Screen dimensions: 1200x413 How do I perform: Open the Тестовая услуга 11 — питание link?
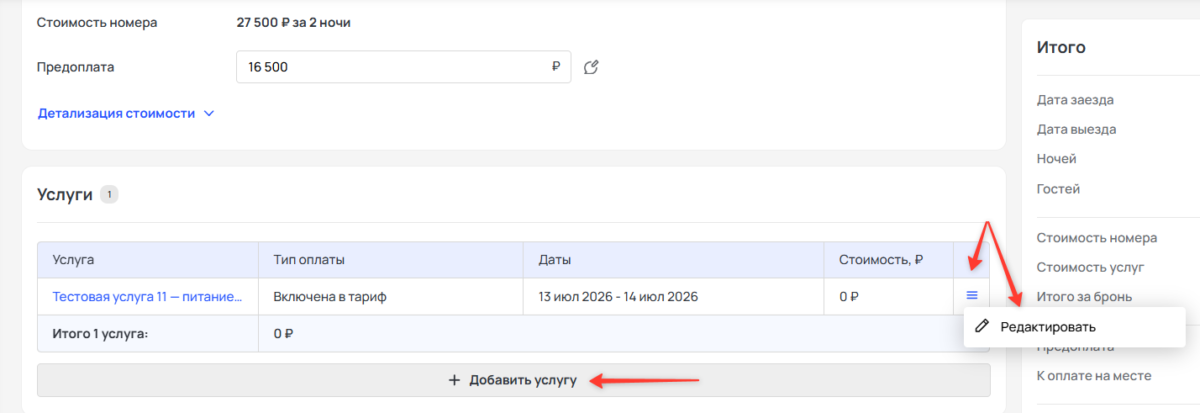point(147,296)
